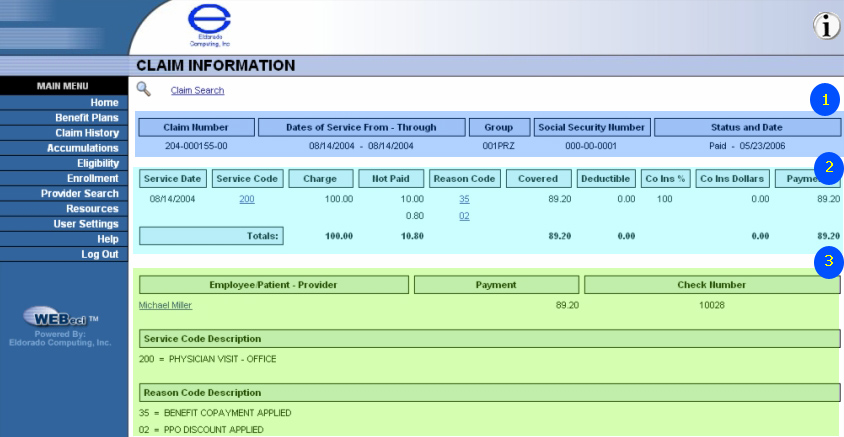Viewport: 844px width, 437px height.
Task: Select Eligibility menu item
Action: (x=98, y=163)
